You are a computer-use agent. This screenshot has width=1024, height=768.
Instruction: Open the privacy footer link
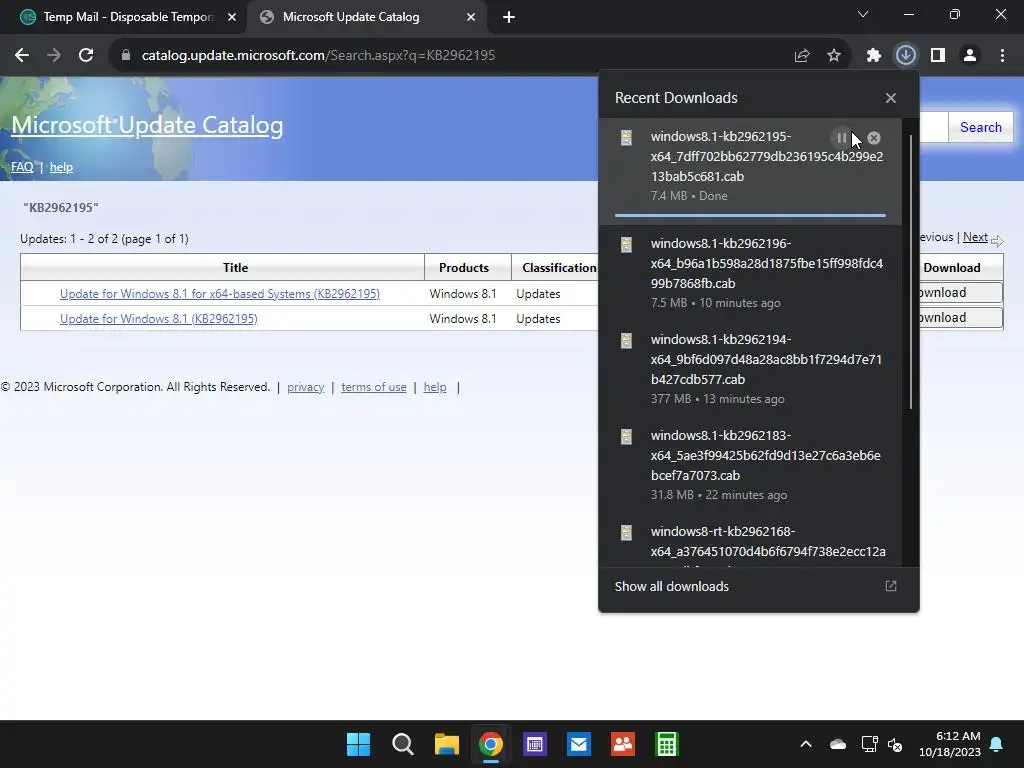306,387
